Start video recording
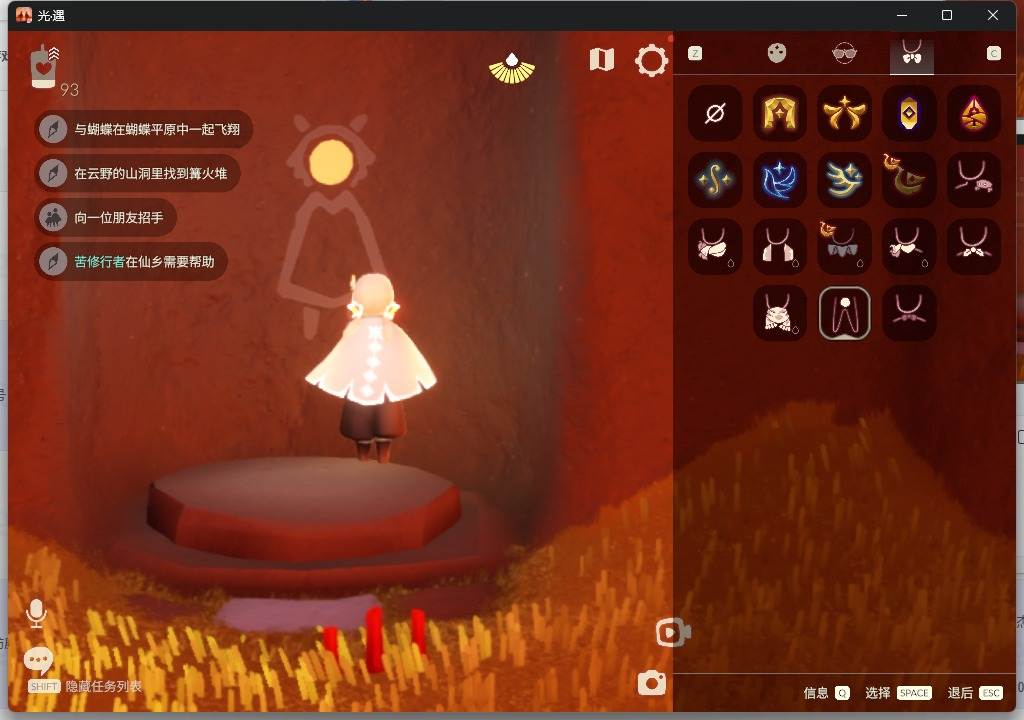Screen dimensions: 1024x720 click(x=673, y=632)
